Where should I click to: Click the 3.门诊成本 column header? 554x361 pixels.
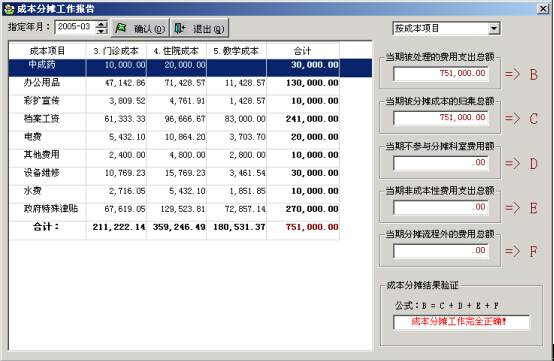[x=116, y=51]
